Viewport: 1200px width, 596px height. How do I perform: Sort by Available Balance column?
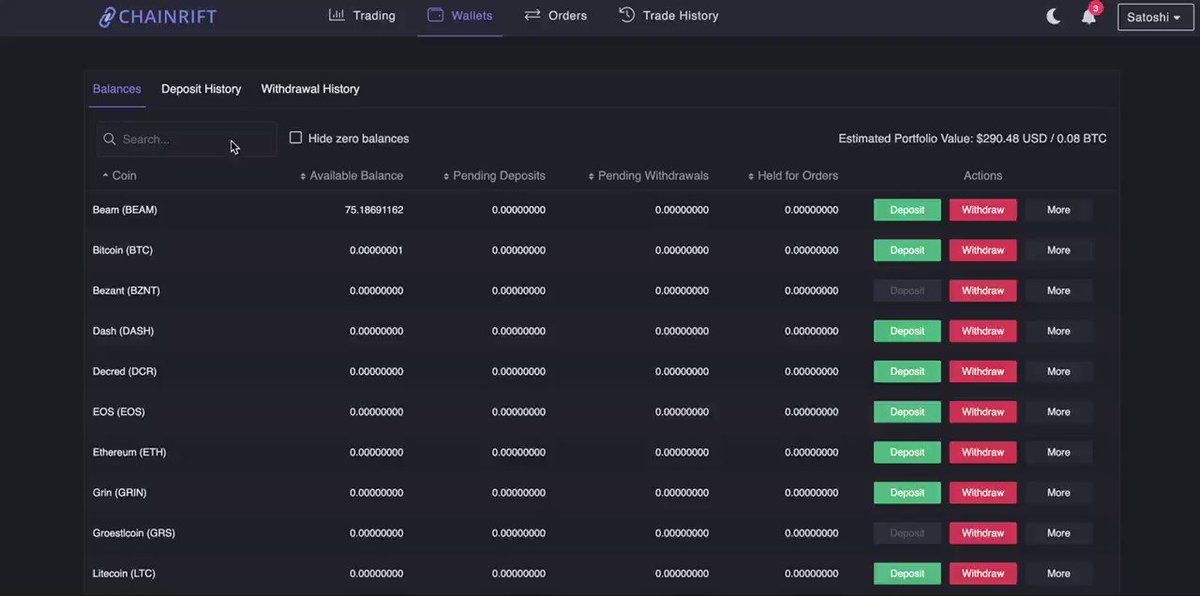click(352, 176)
